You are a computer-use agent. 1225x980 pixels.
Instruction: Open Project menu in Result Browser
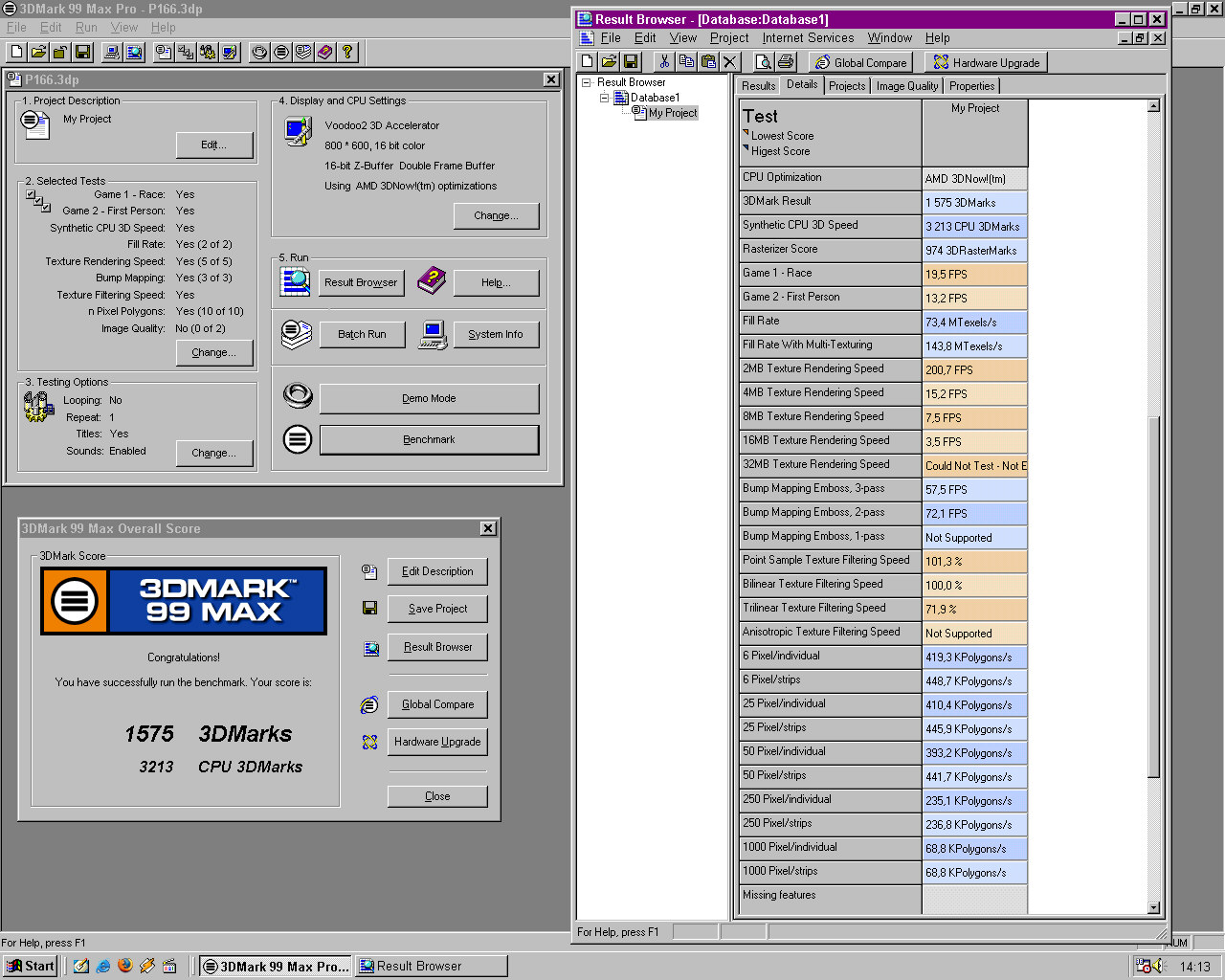pos(729,38)
